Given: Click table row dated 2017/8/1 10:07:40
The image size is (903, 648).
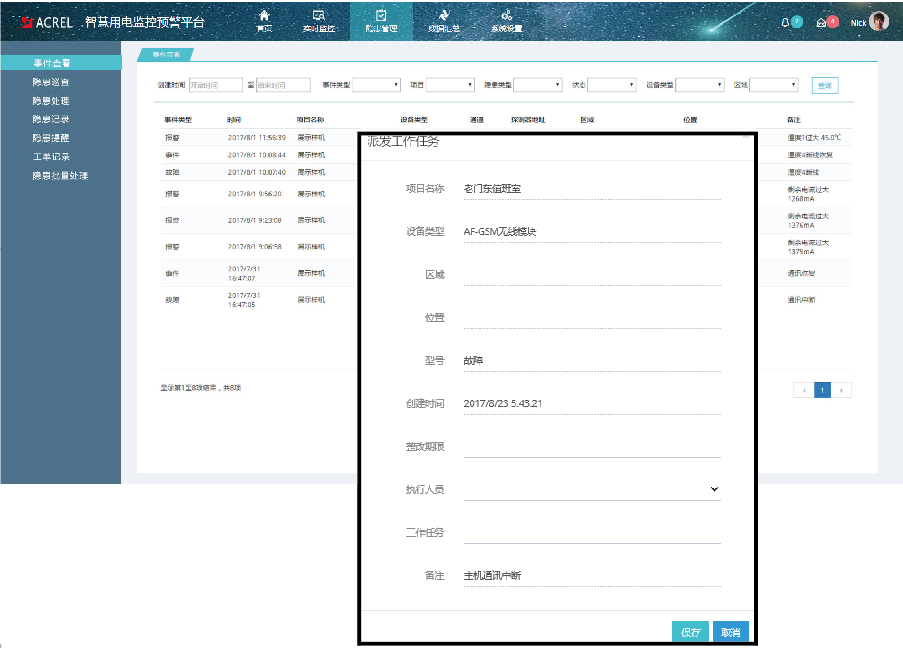Looking at the screenshot, I should (x=259, y=172).
